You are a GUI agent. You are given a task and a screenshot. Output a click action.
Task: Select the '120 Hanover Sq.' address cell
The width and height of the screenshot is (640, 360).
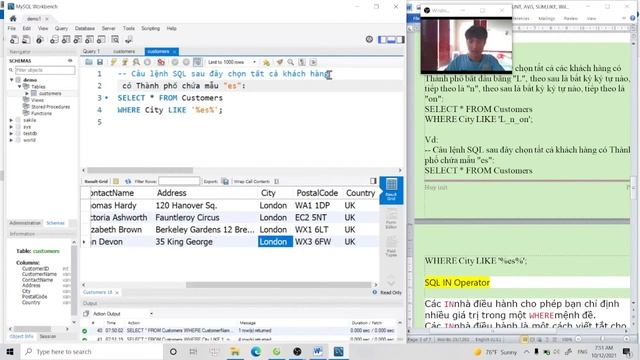point(205,205)
